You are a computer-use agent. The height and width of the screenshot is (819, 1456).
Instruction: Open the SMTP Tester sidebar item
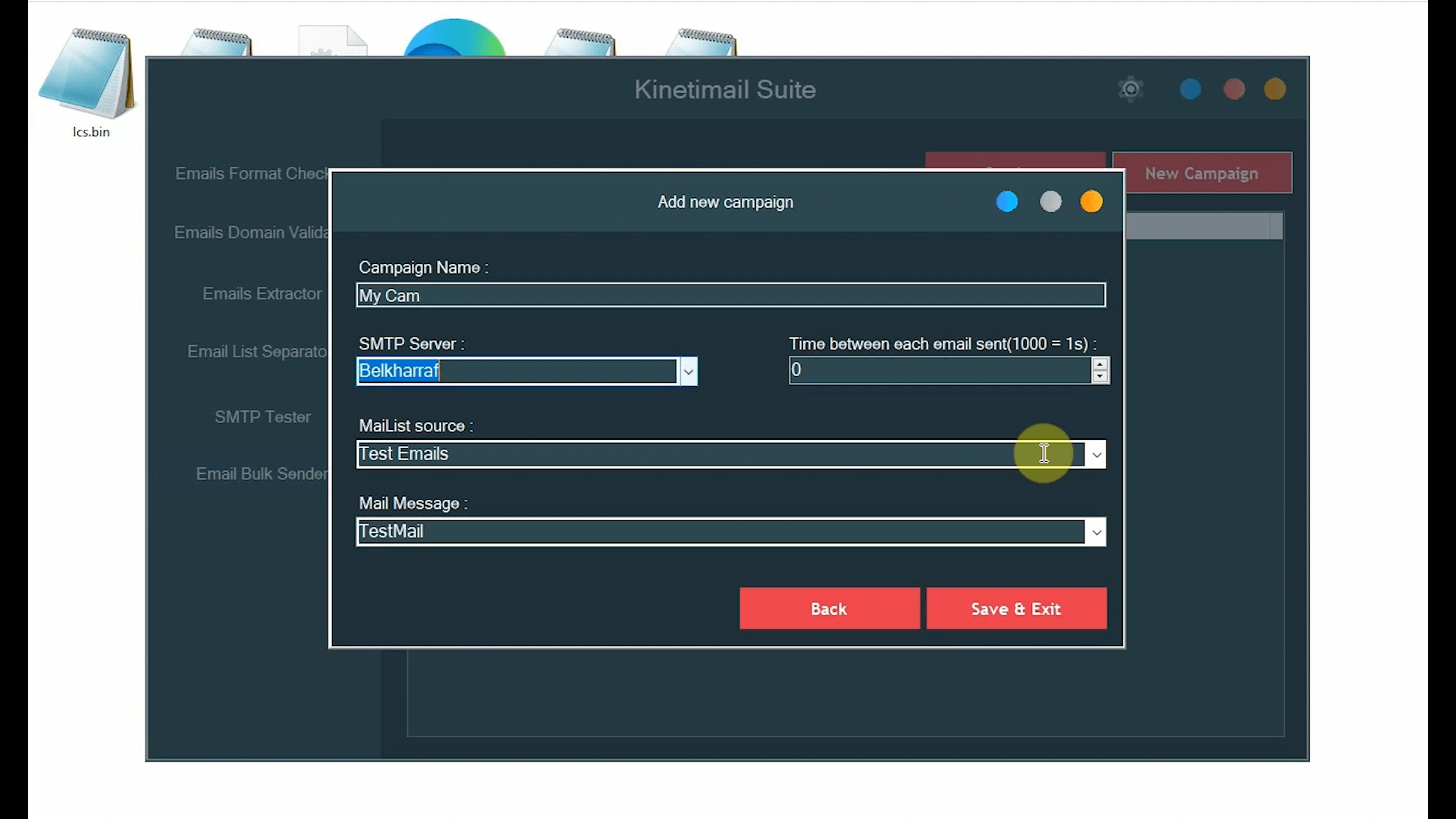(x=262, y=417)
